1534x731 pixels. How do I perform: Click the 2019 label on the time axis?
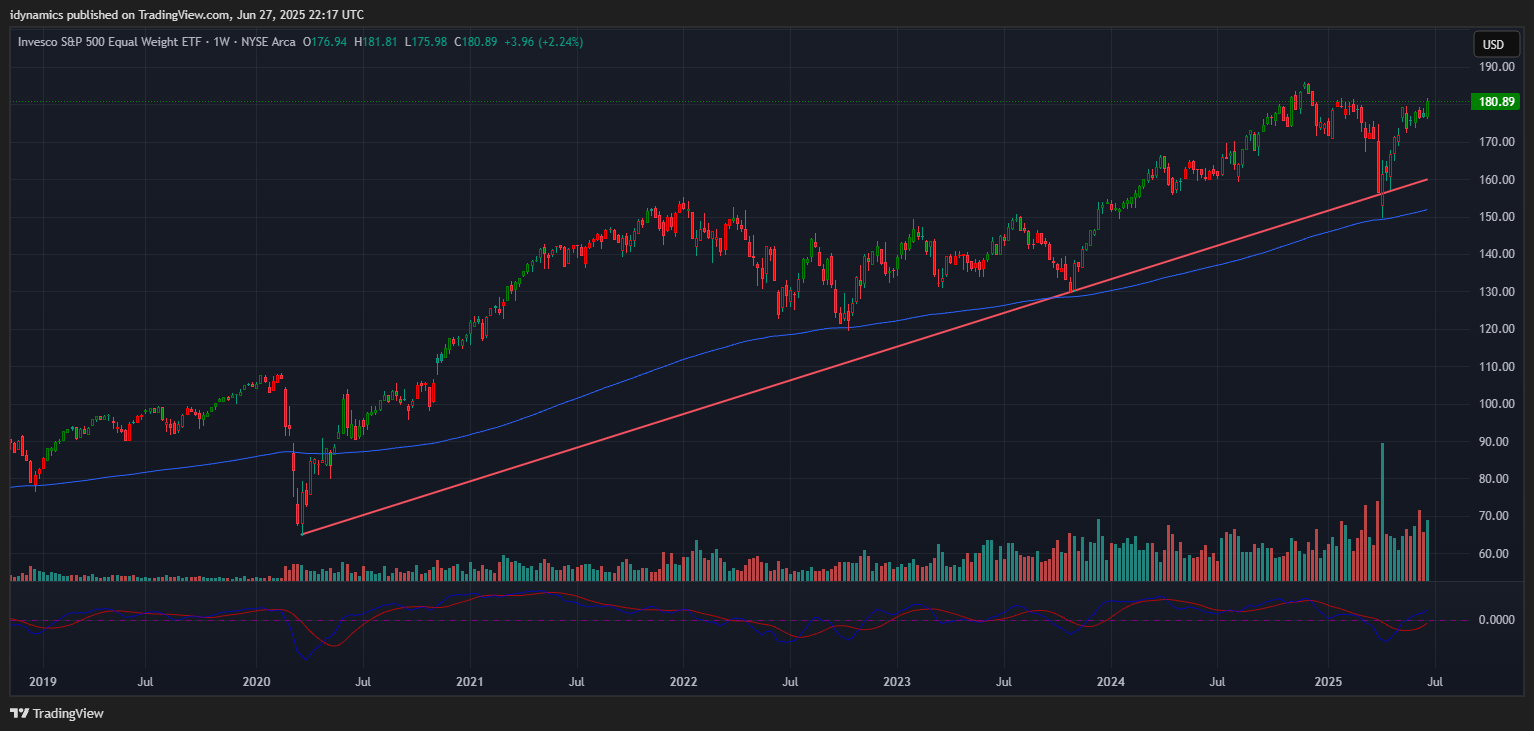coord(43,682)
